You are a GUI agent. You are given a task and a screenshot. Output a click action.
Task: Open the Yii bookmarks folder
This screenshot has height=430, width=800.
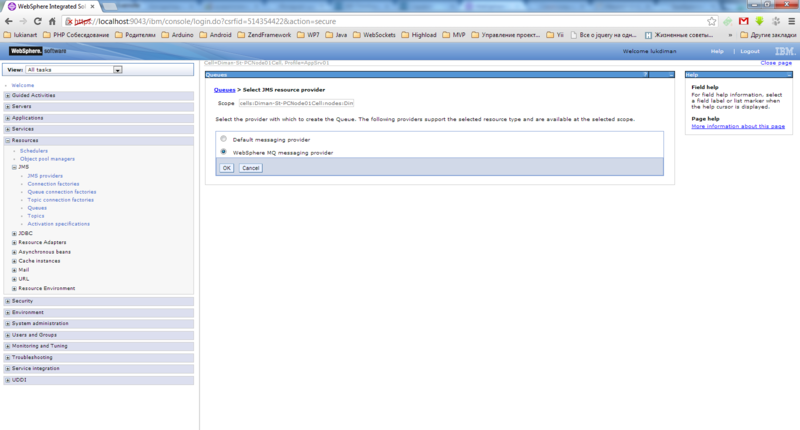pos(555,35)
